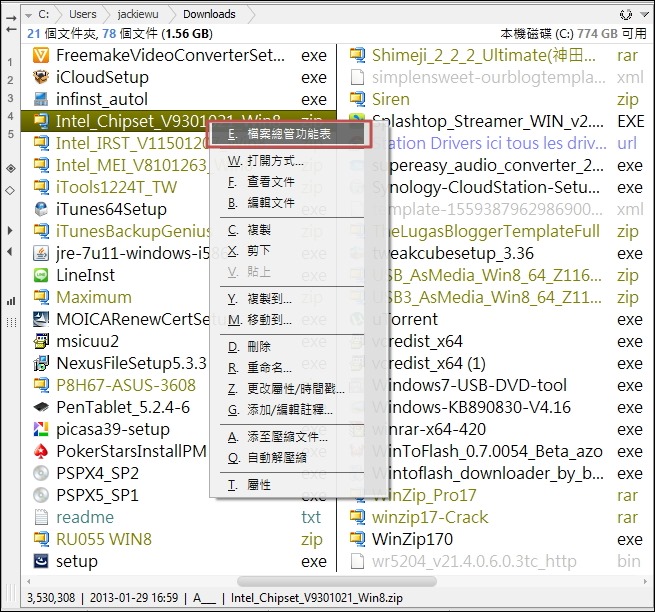Click scrollbar right arrow at bottom

click(x=645, y=582)
